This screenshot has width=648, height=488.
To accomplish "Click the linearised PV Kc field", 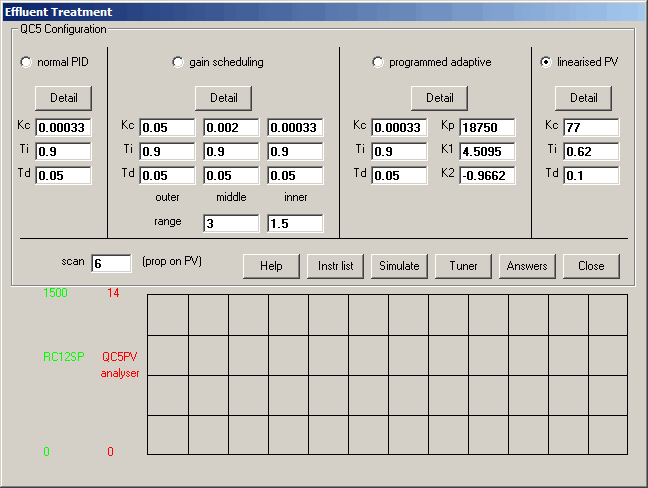I will 590,128.
